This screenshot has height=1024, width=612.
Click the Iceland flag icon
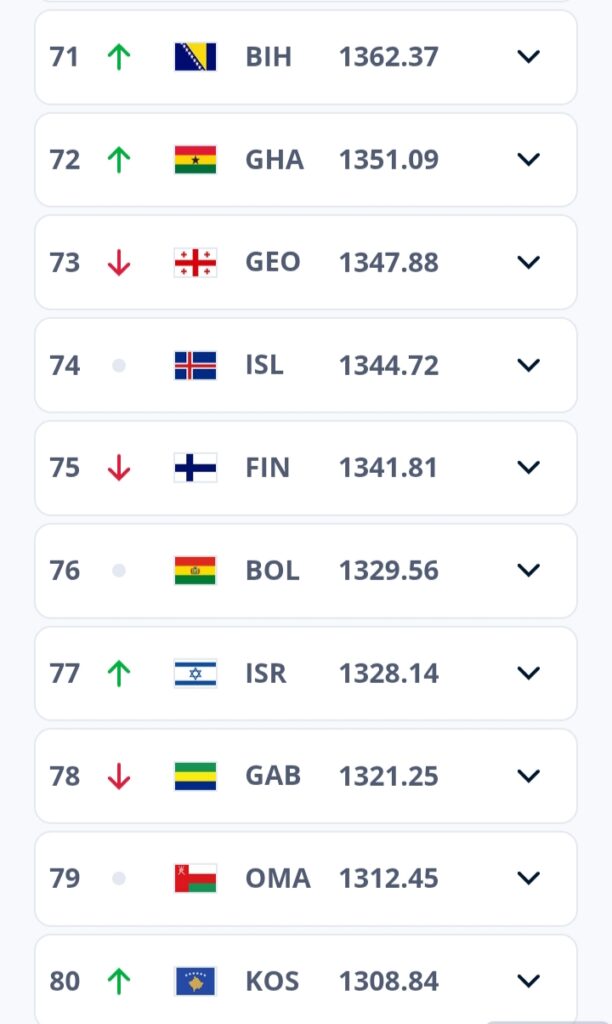(x=195, y=365)
